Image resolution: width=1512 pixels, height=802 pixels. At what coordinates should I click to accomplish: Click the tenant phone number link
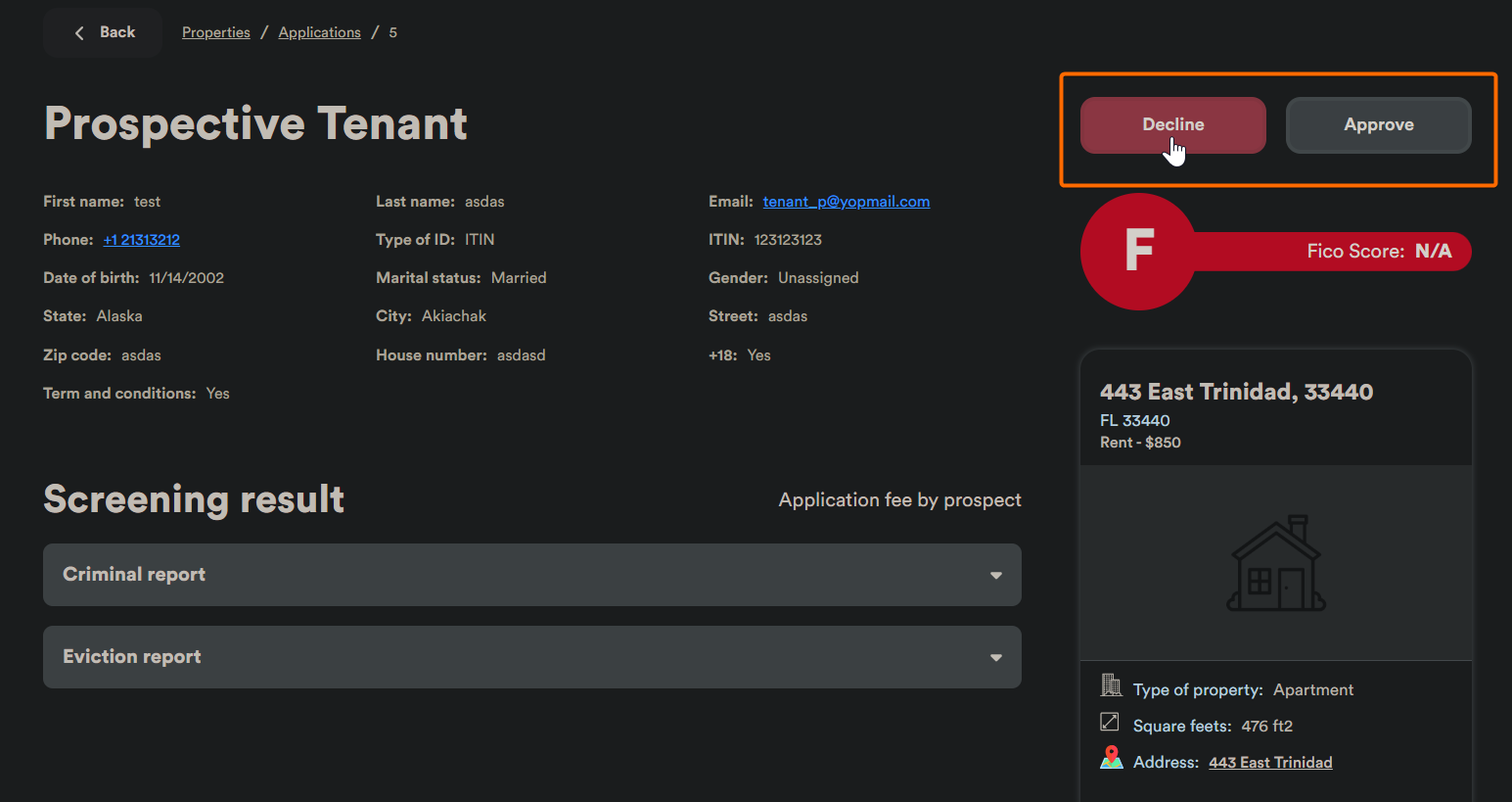(142, 240)
